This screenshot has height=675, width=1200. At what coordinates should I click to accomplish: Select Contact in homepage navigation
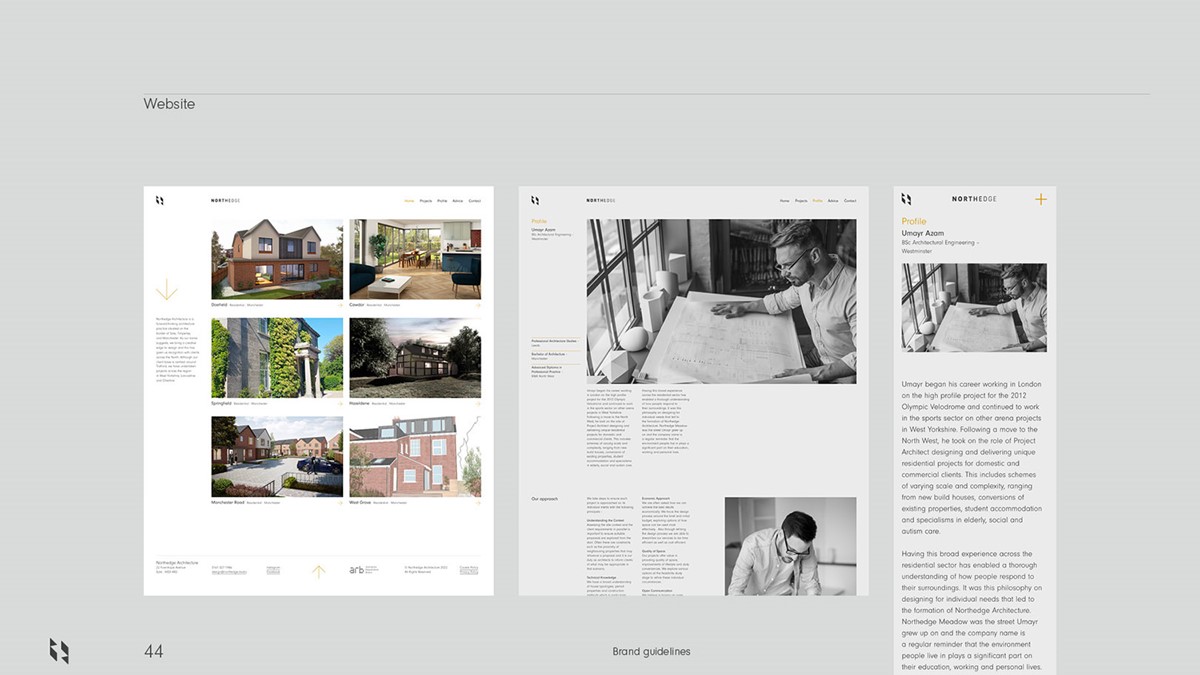(x=475, y=201)
